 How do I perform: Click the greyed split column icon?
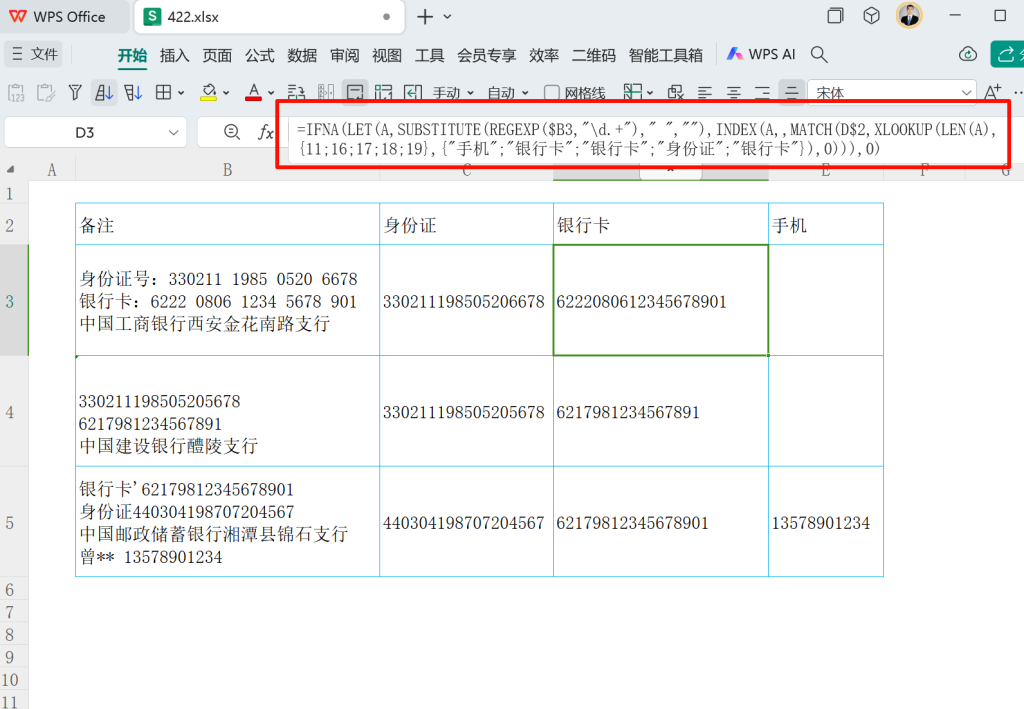326,93
